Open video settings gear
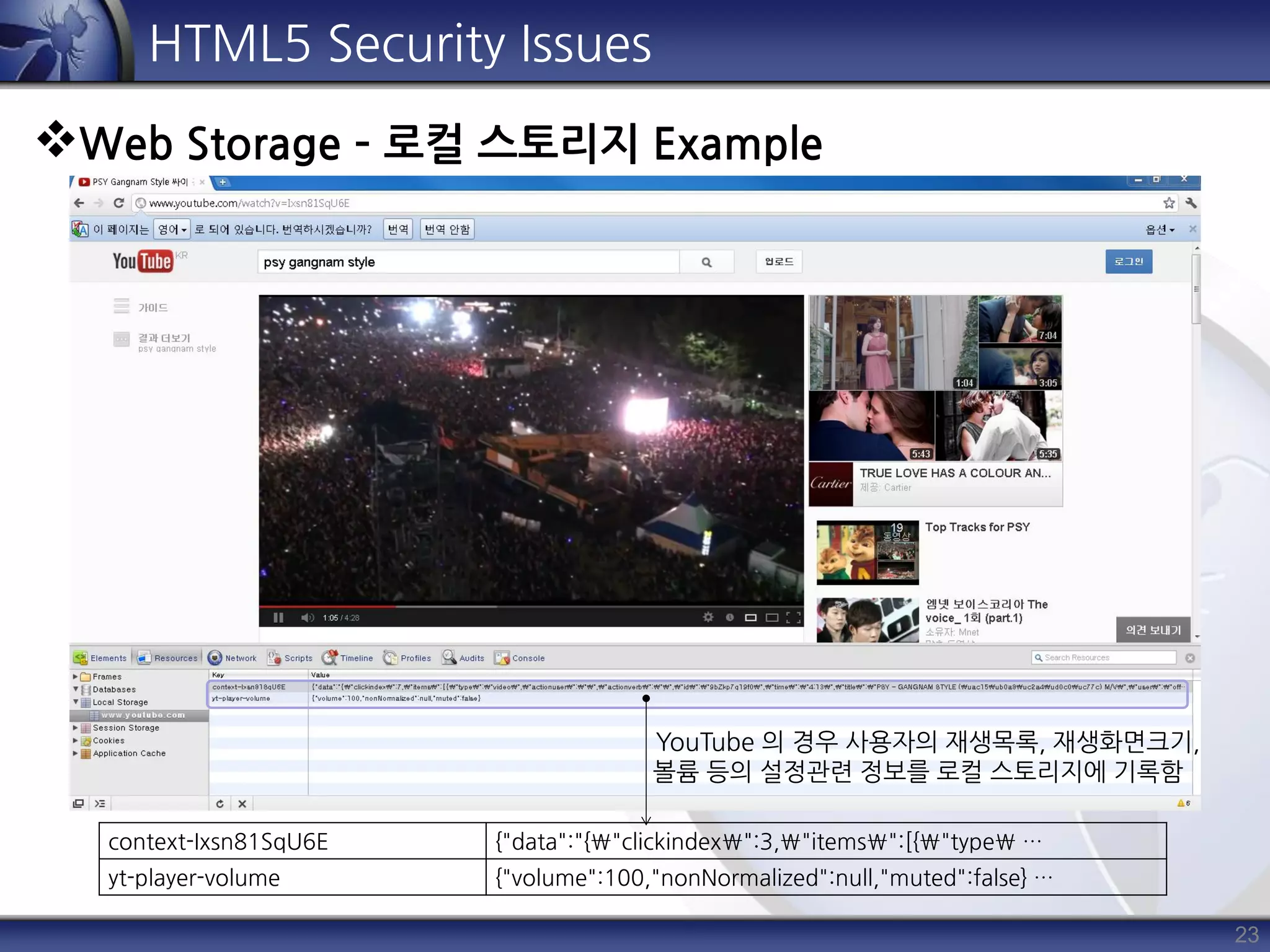Image resolution: width=1270 pixels, height=952 pixels. click(708, 617)
